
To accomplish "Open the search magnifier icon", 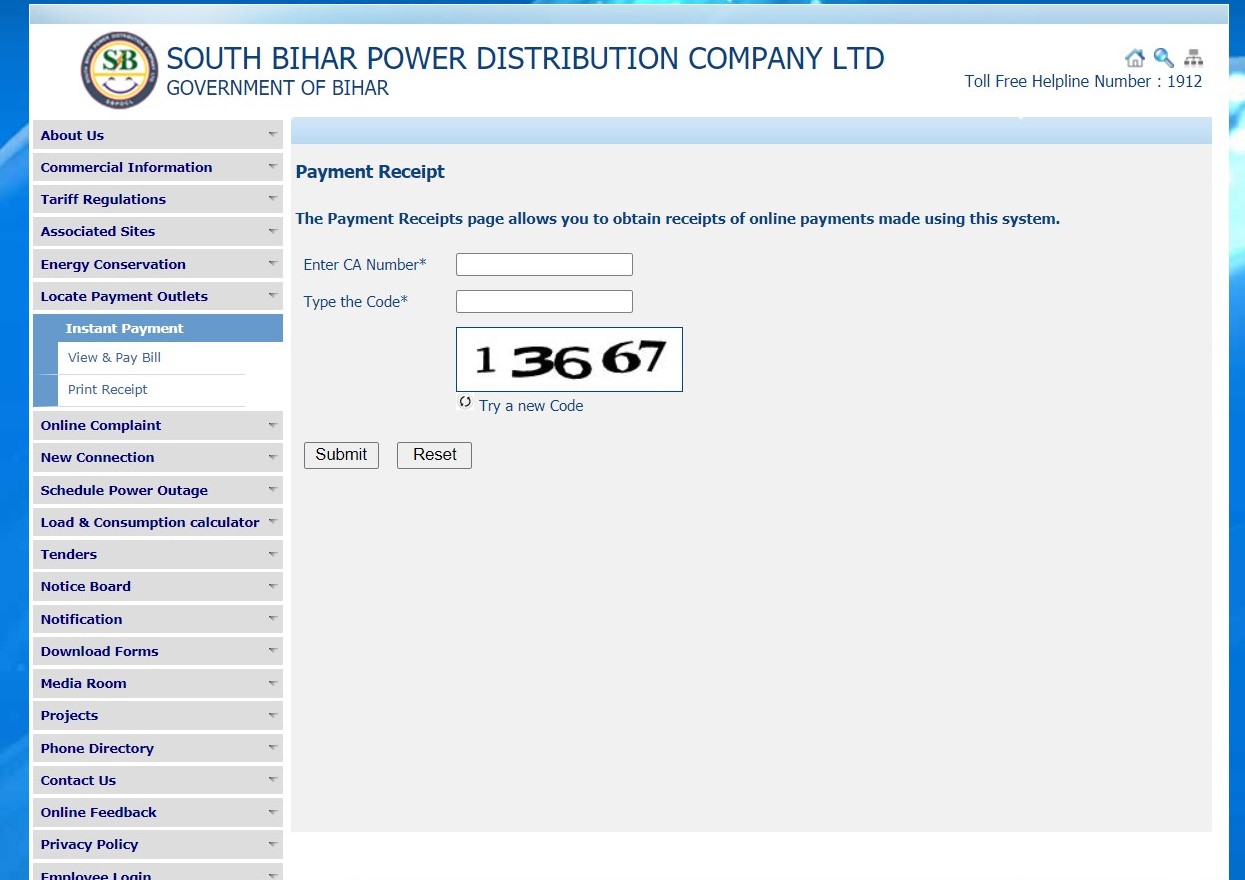I will coord(1164,58).
